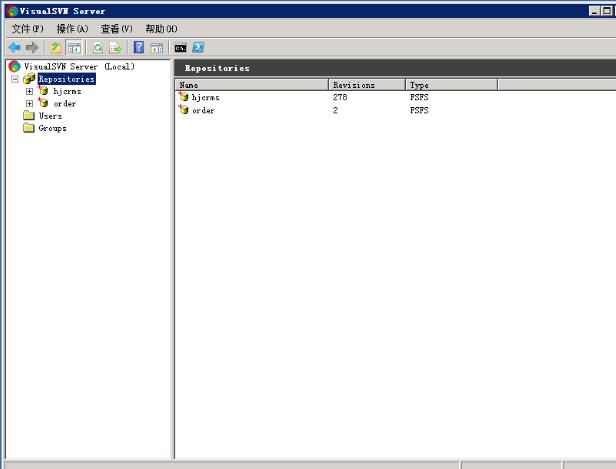
Task: Click the VisualSVN Server (Local) tree icon
Action: [15, 66]
